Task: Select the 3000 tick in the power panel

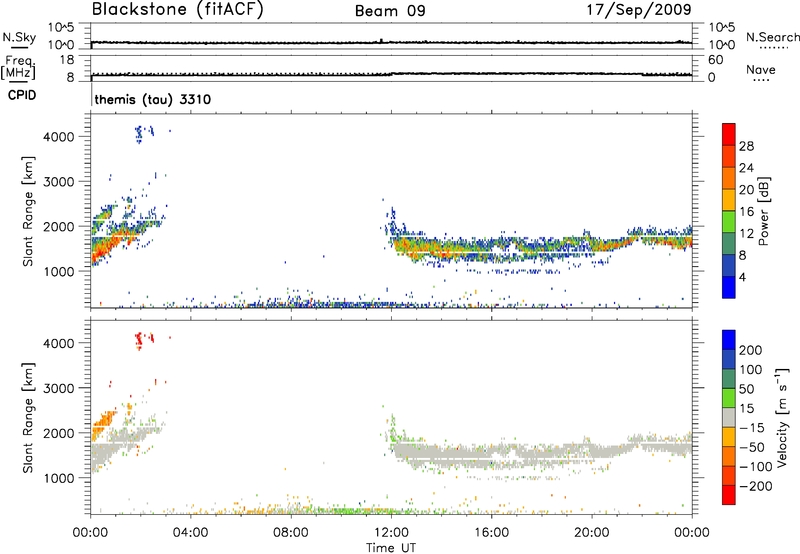Action: 59,182
